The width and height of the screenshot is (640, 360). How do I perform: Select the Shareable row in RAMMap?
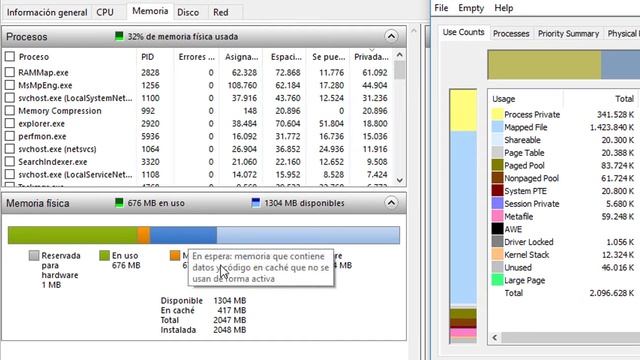tap(564, 140)
